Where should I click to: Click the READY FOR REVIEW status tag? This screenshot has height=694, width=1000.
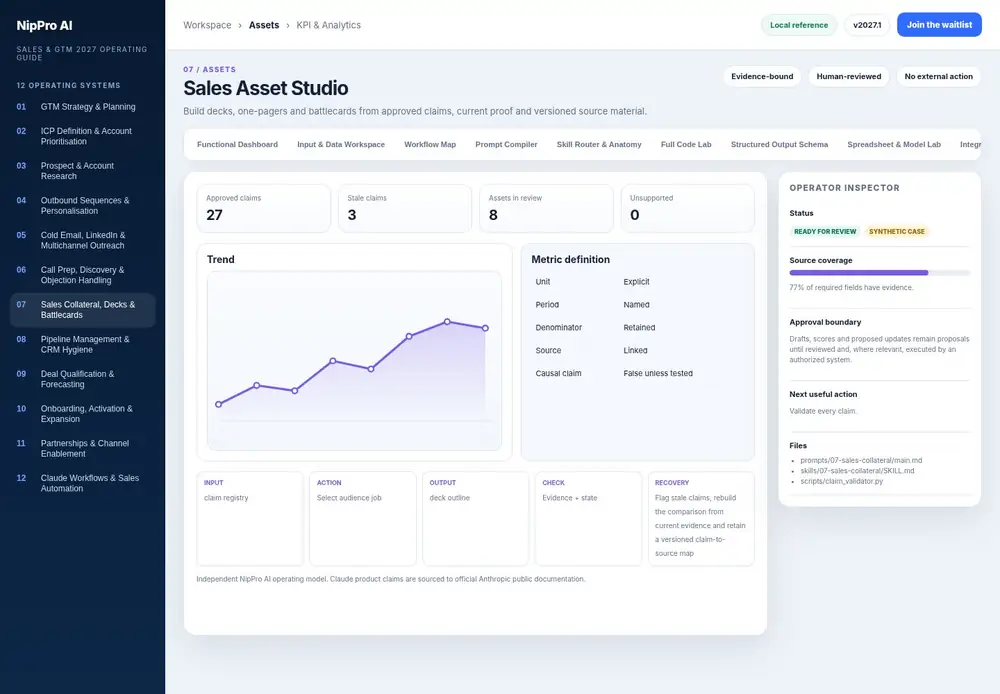click(825, 232)
